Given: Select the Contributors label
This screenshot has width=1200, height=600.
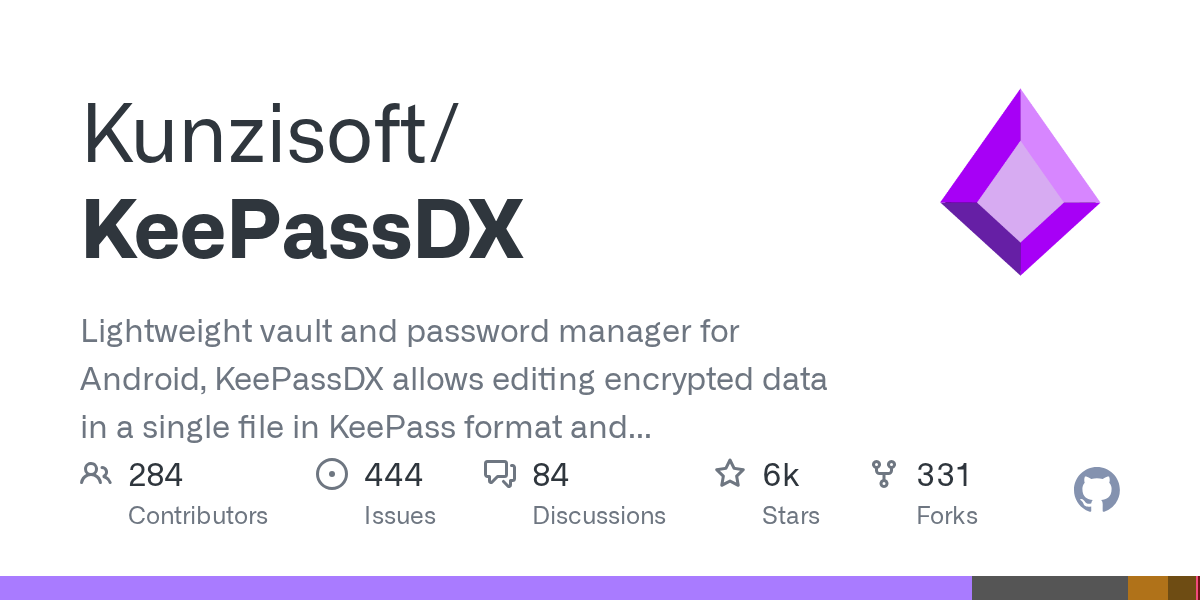Looking at the screenshot, I should click(x=198, y=516).
